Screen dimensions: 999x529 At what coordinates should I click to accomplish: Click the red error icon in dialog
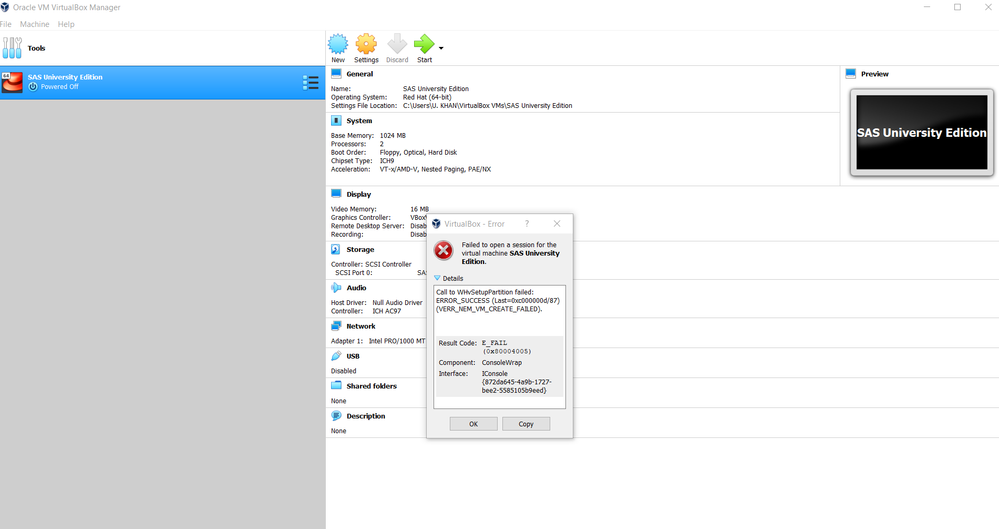coord(443,250)
